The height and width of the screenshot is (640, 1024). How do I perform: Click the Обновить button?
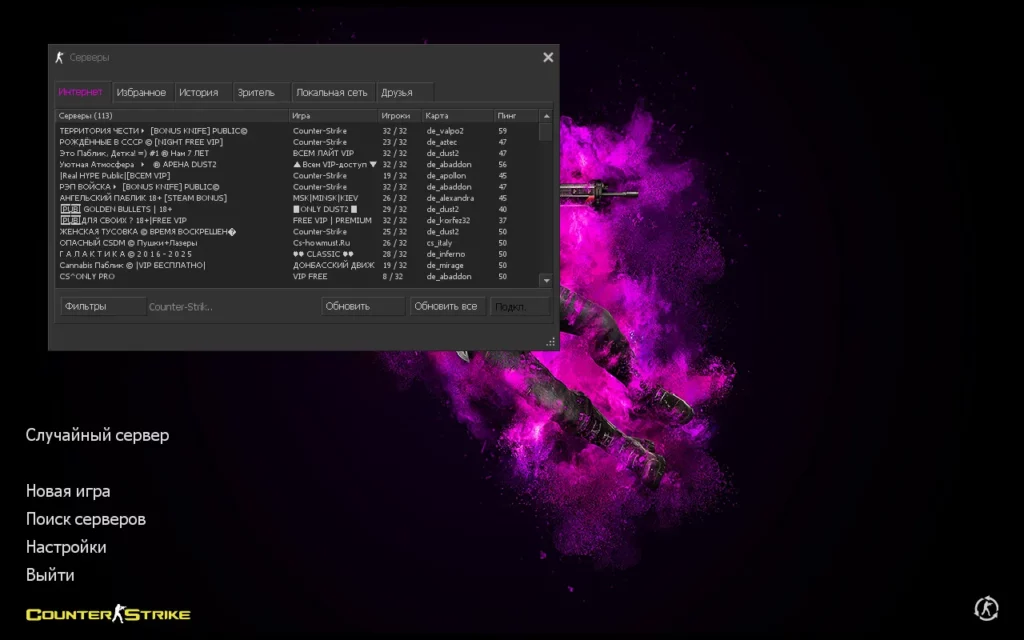pos(348,306)
